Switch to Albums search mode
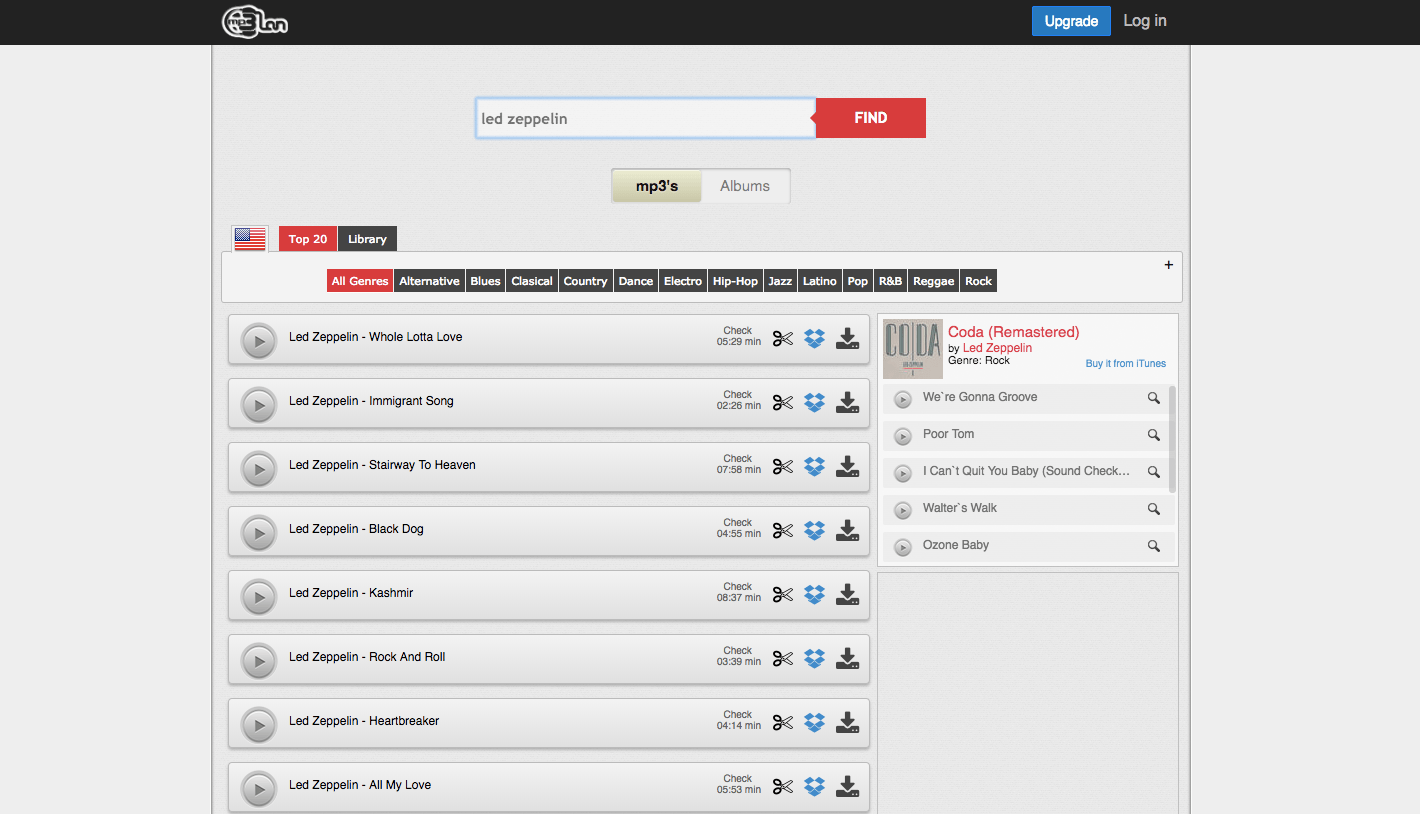 [x=745, y=186]
